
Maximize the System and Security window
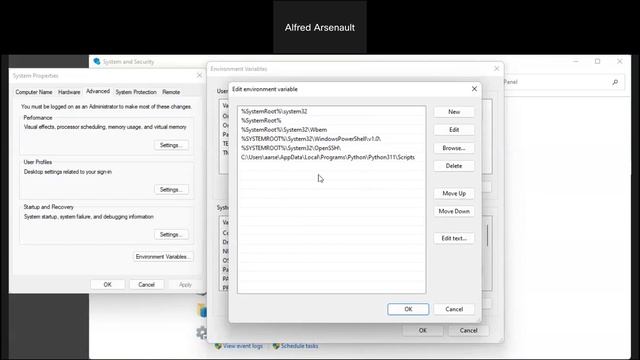(x=598, y=61)
